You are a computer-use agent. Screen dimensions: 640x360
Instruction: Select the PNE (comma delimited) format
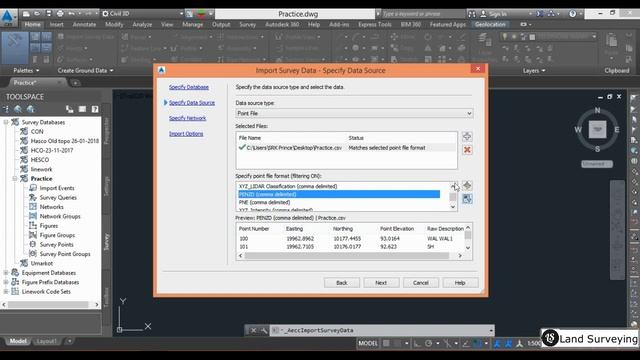(264, 202)
